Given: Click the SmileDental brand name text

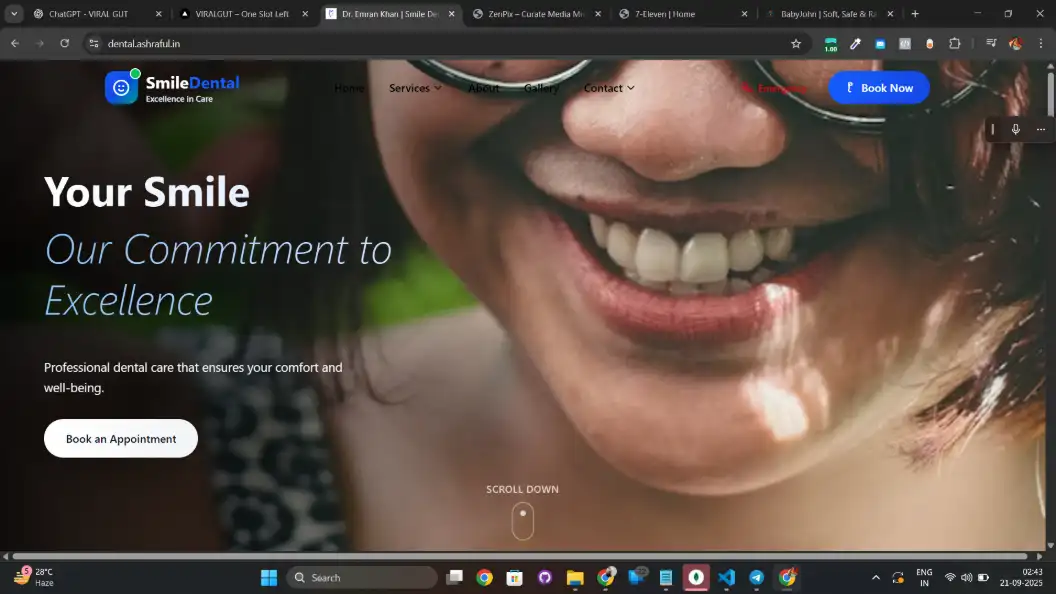Looking at the screenshot, I should coord(192,83).
